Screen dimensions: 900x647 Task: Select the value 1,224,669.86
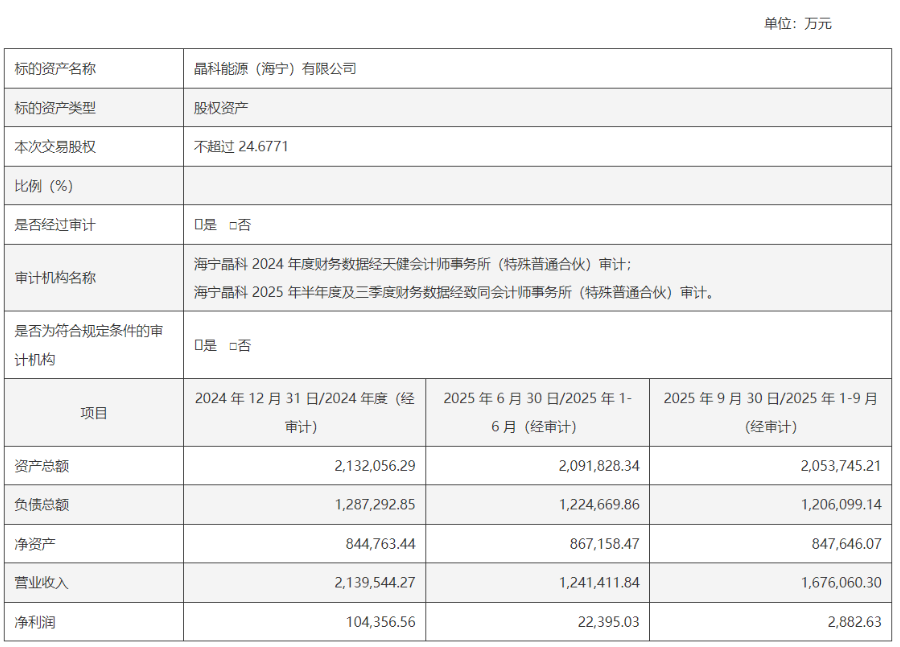click(x=599, y=505)
